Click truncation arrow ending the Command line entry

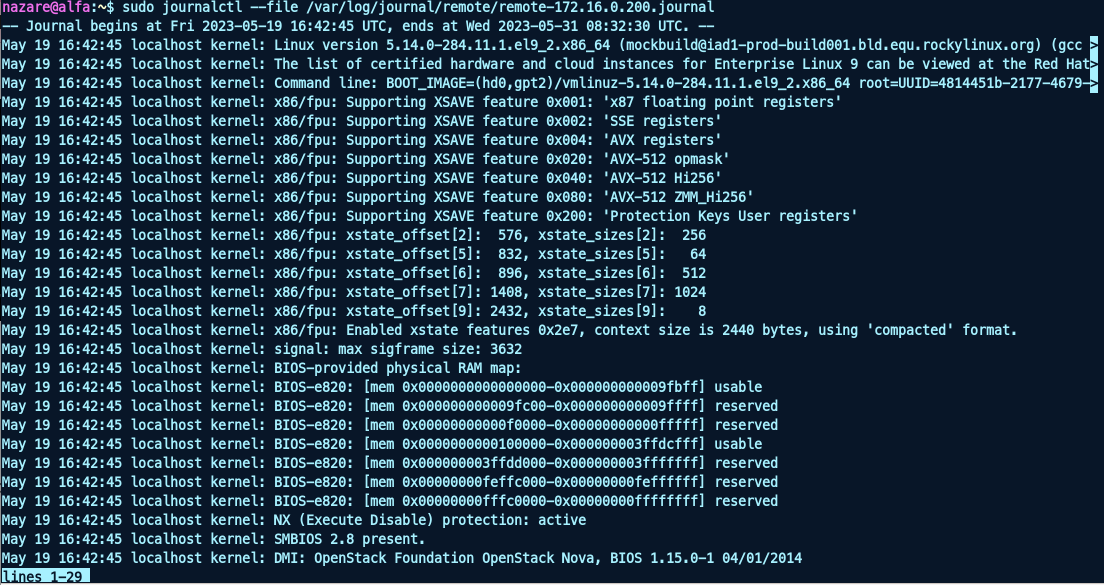point(1099,83)
